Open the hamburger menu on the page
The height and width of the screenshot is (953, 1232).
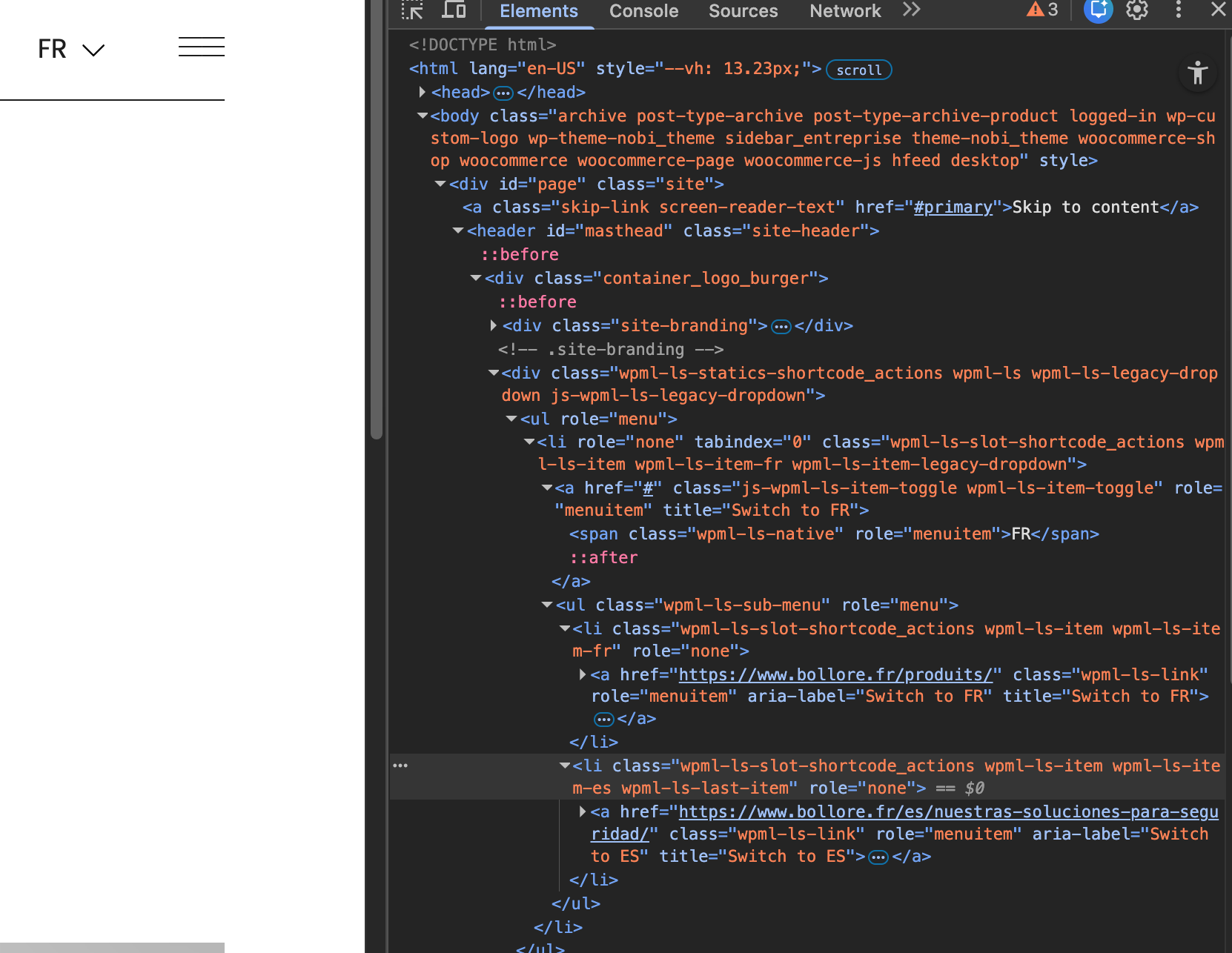tap(201, 47)
